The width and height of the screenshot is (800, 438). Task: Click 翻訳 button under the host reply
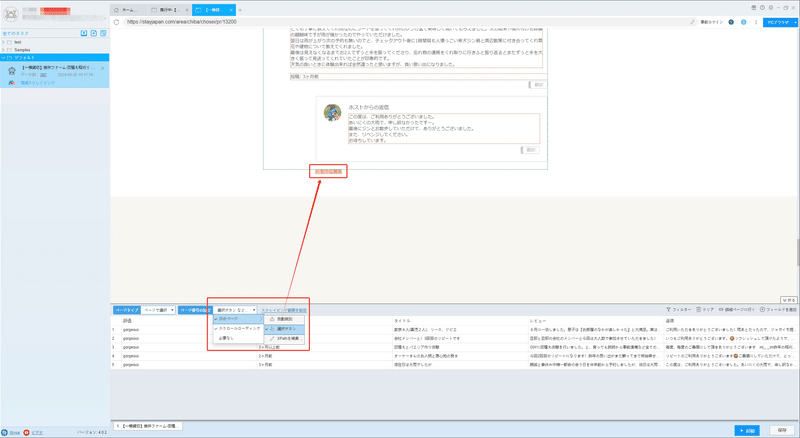coord(530,150)
